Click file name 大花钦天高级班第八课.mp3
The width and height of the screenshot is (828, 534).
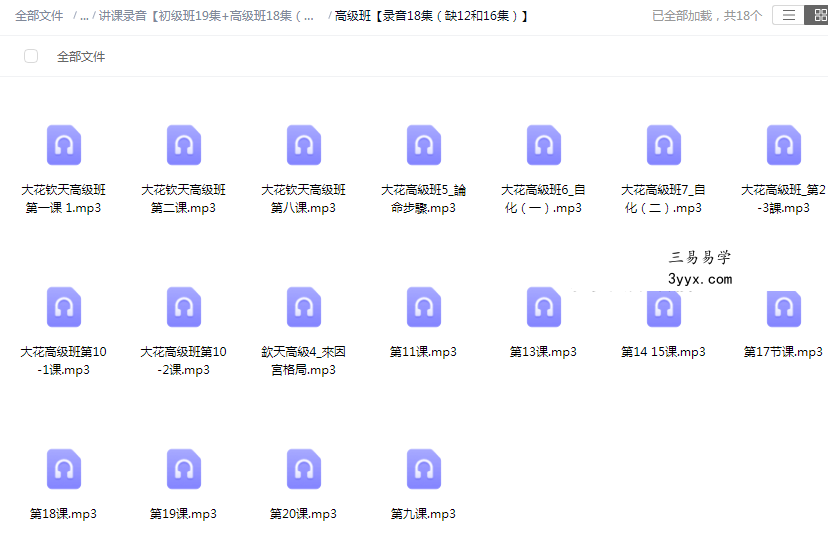point(303,199)
